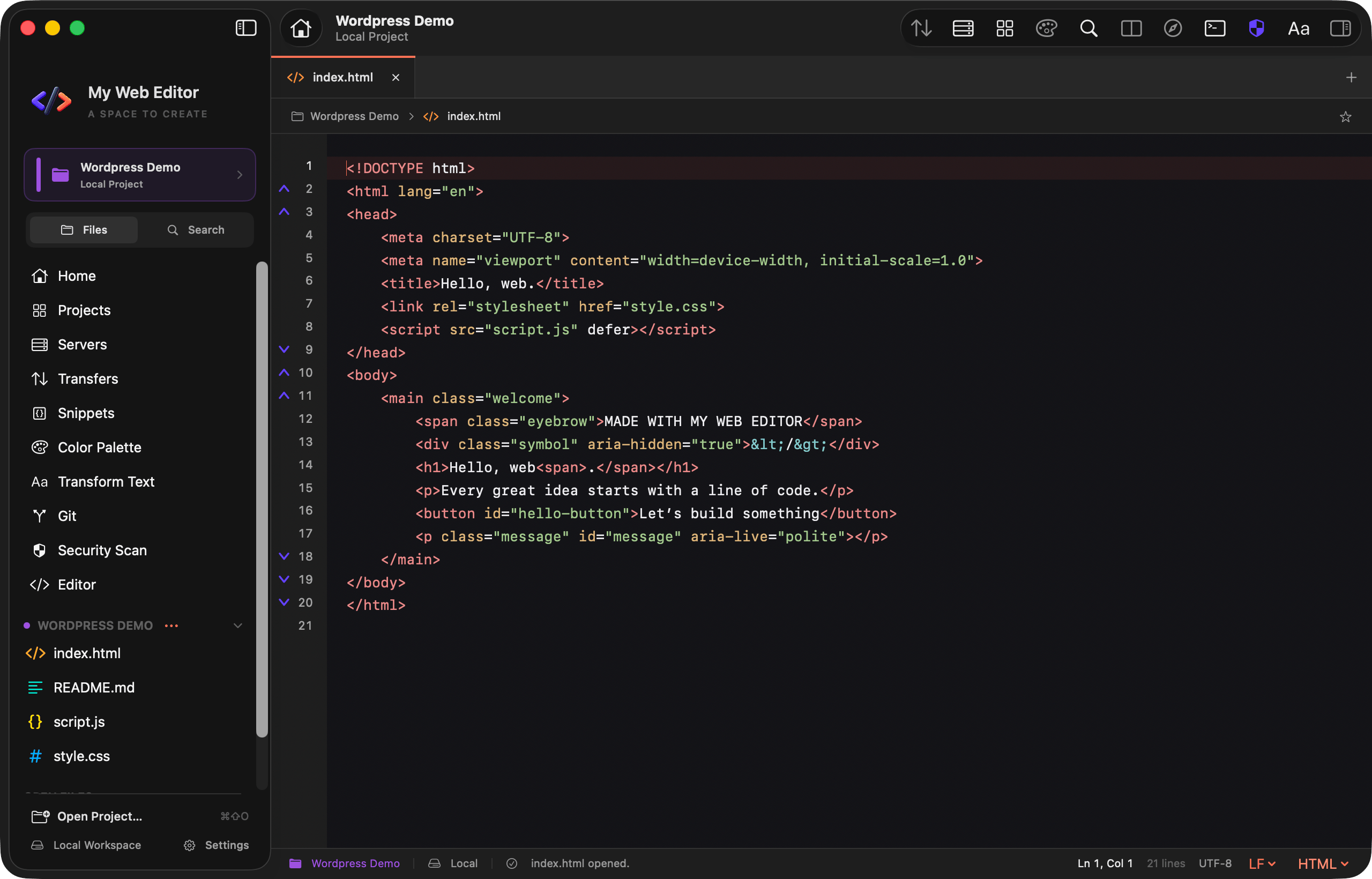Open the compass preview toolbar icon
1372x879 pixels.
click(x=1173, y=28)
